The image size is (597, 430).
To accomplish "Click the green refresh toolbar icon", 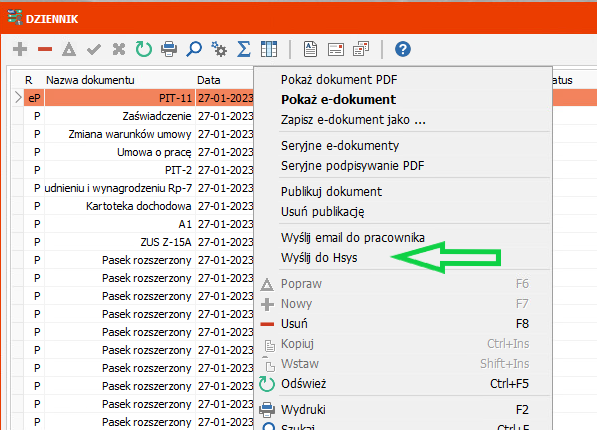I will pos(144,49).
